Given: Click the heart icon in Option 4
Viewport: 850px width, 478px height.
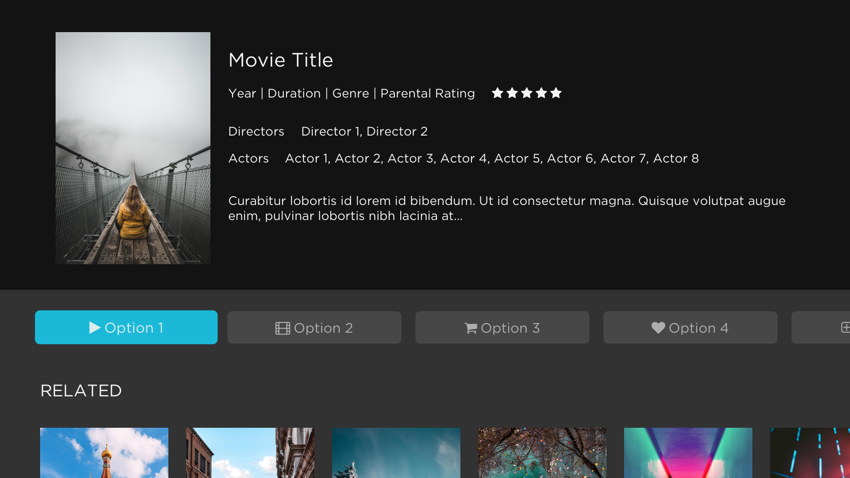Looking at the screenshot, I should pyautogui.click(x=658, y=328).
